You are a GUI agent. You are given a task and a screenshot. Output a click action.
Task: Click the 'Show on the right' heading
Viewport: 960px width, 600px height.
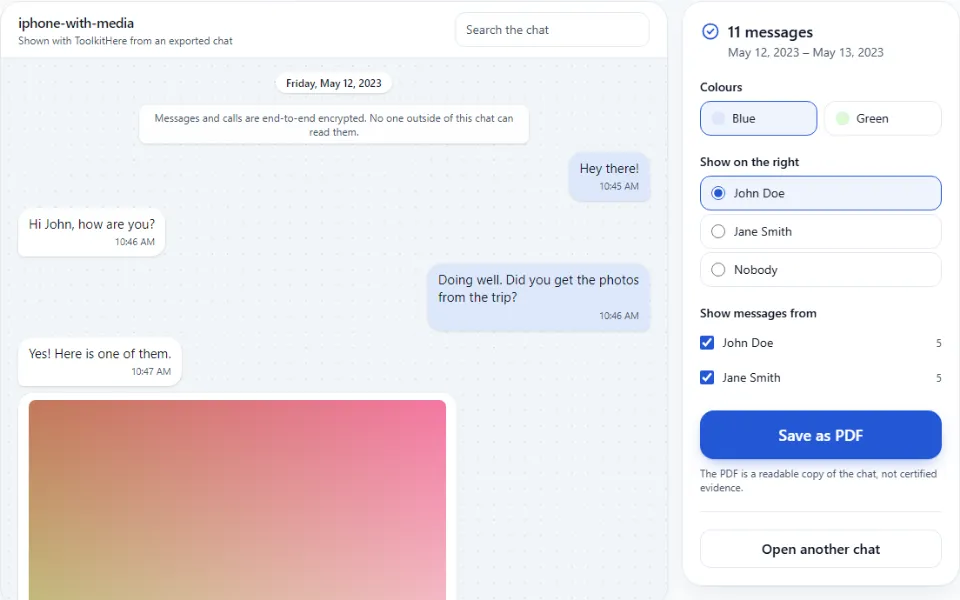749,162
